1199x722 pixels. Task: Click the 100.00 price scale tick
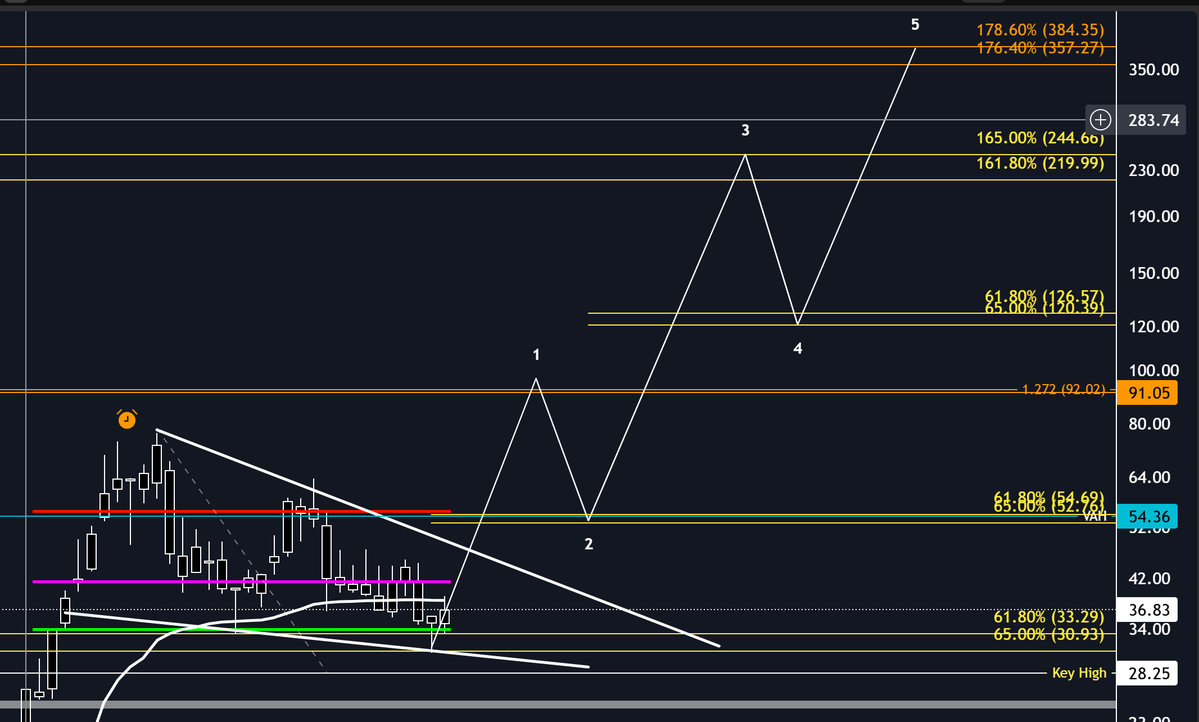tap(1153, 371)
